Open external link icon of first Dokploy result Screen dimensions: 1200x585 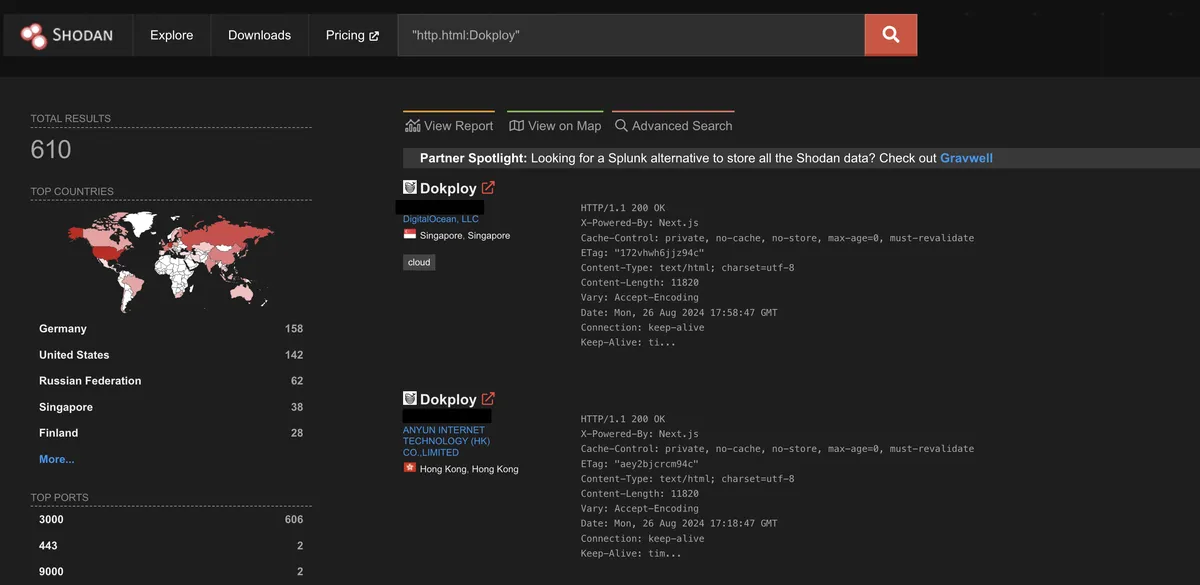(488, 188)
